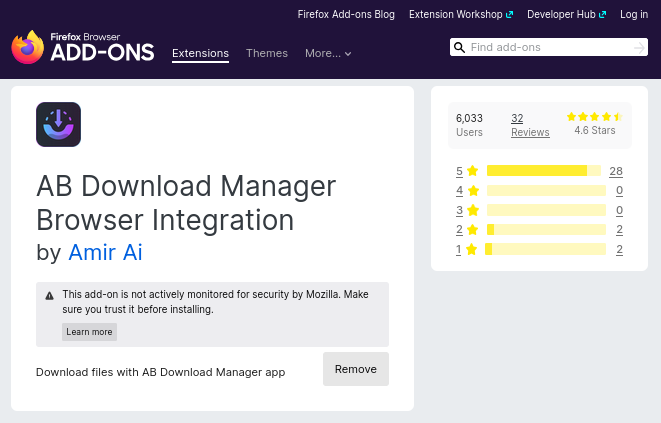Click the '4.6 Stars' text

pos(595,130)
